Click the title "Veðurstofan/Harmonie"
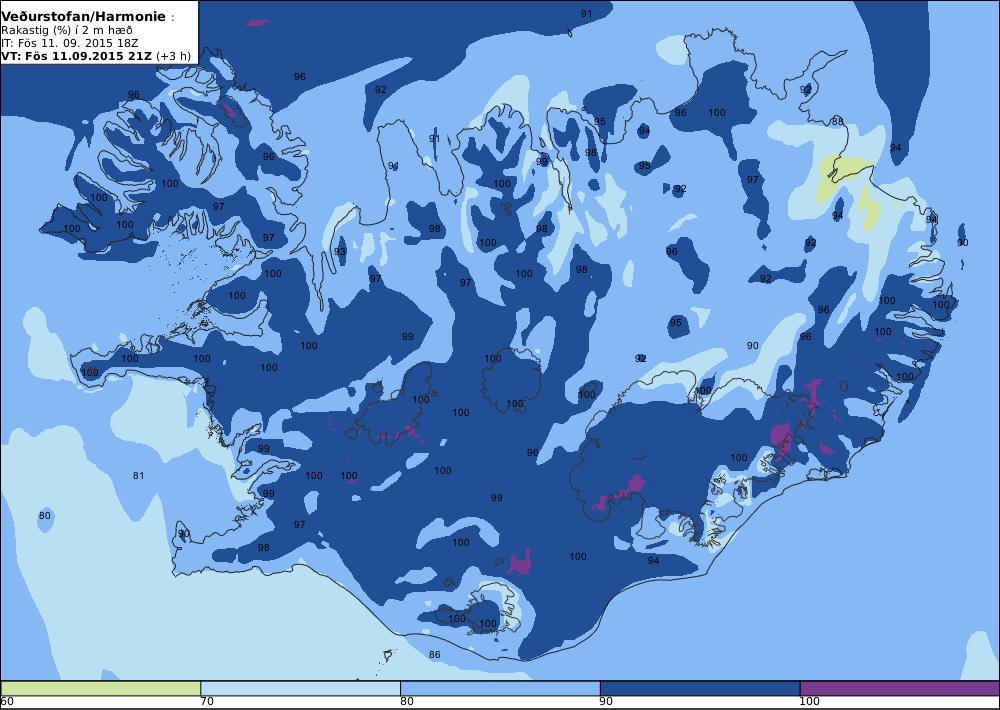The width and height of the screenshot is (1000, 710). coord(83,17)
